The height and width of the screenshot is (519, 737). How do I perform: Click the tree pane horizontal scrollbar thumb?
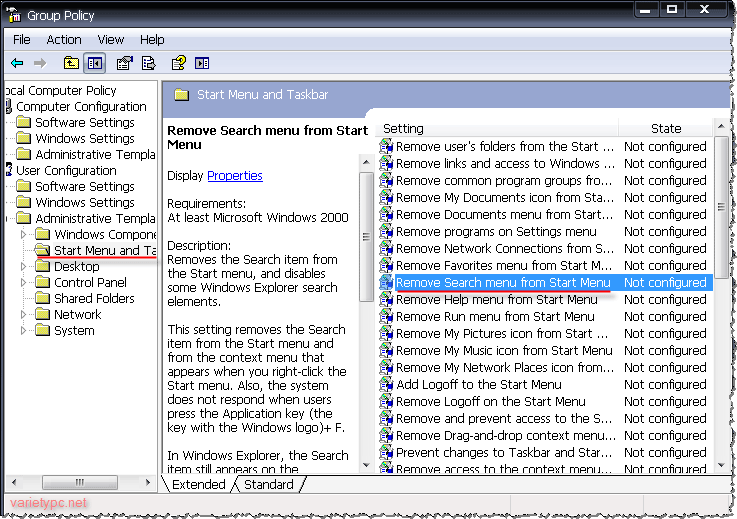point(79,482)
